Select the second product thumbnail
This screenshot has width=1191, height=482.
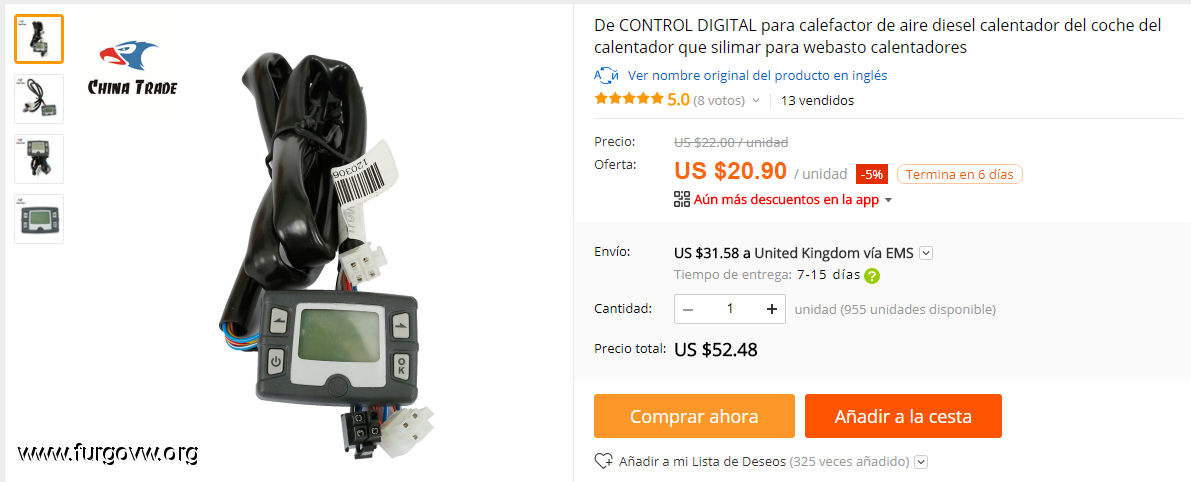(39, 99)
